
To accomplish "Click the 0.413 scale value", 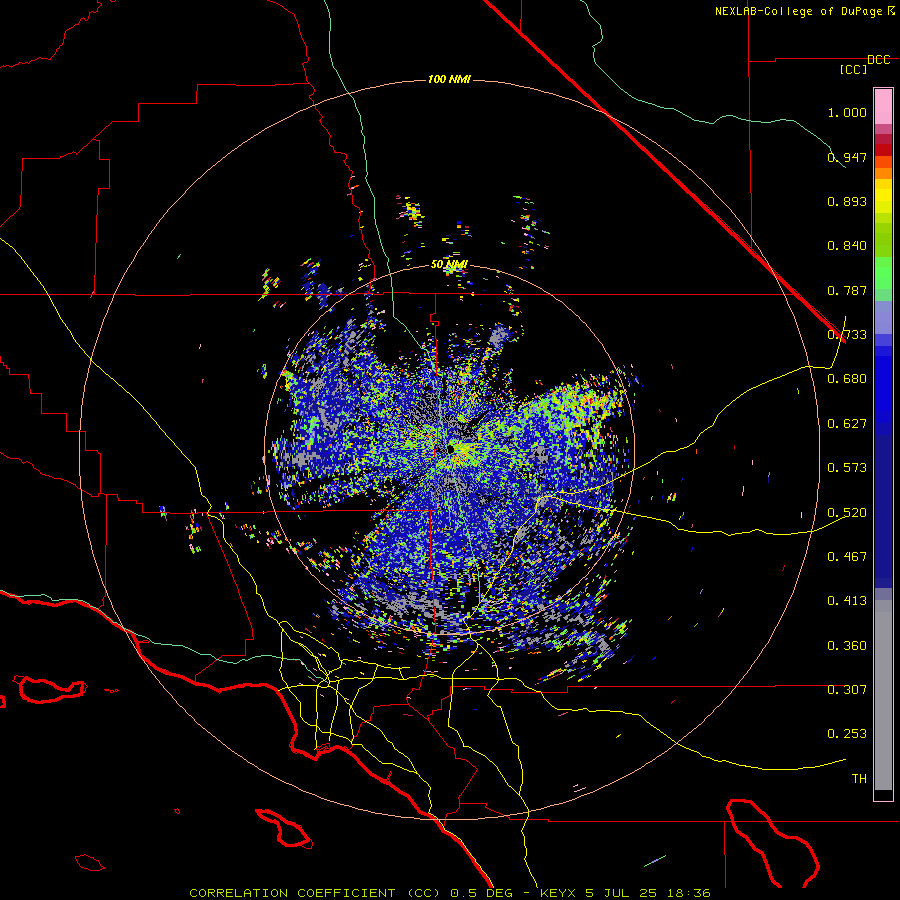I will click(847, 601).
